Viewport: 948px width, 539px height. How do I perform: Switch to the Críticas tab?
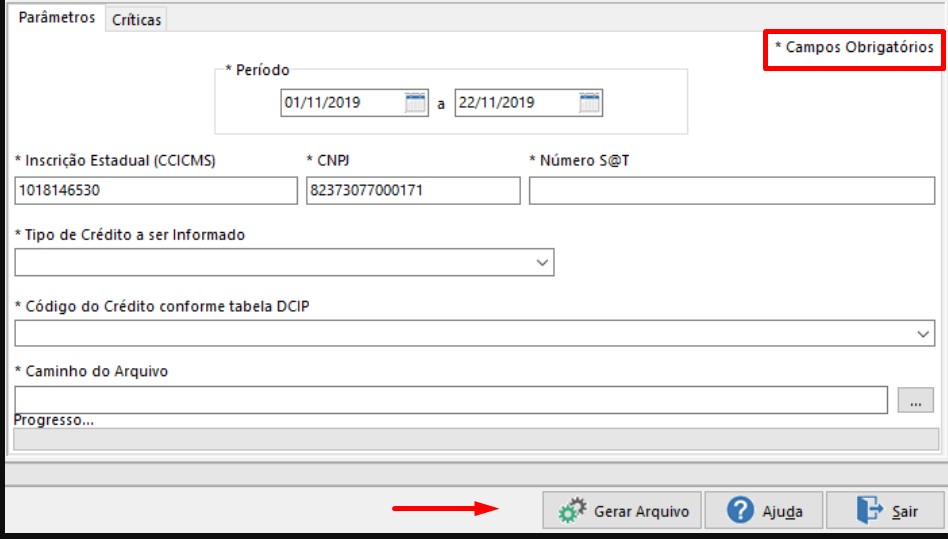(x=136, y=19)
